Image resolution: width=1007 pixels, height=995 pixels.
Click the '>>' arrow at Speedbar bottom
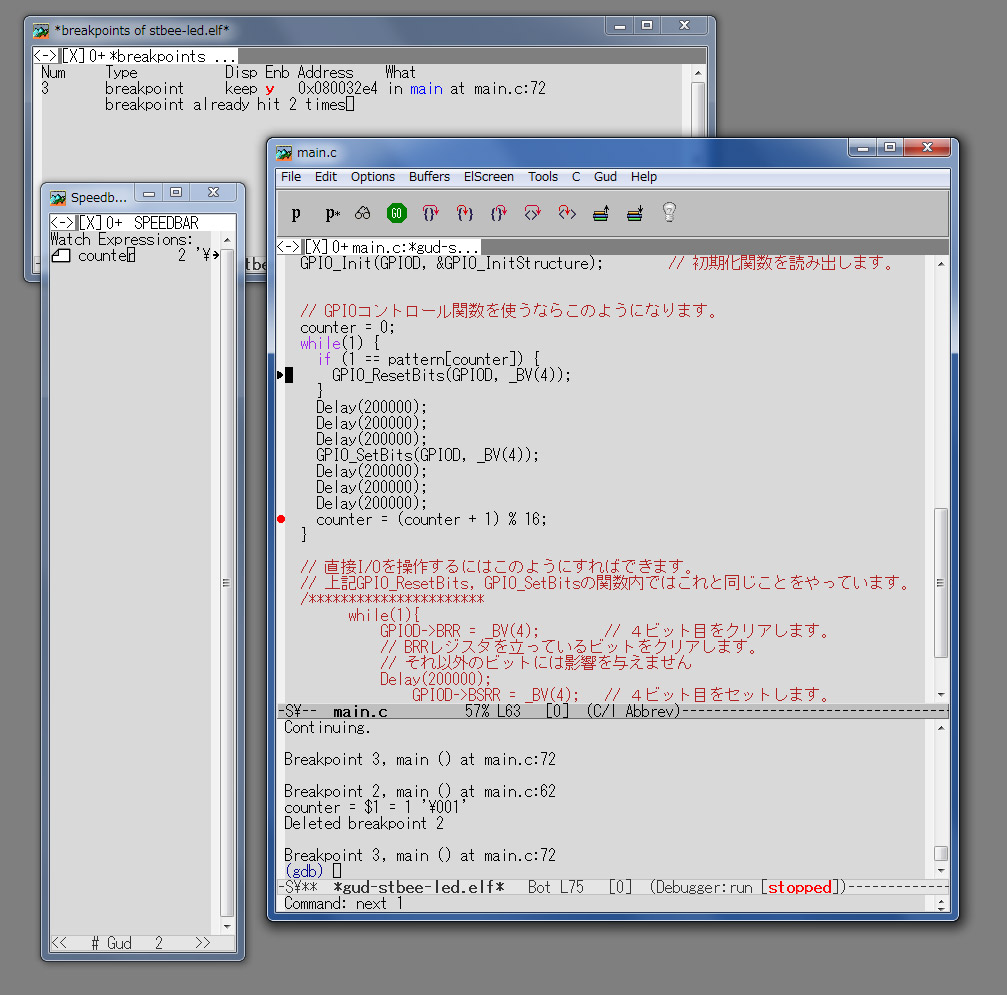coord(203,943)
